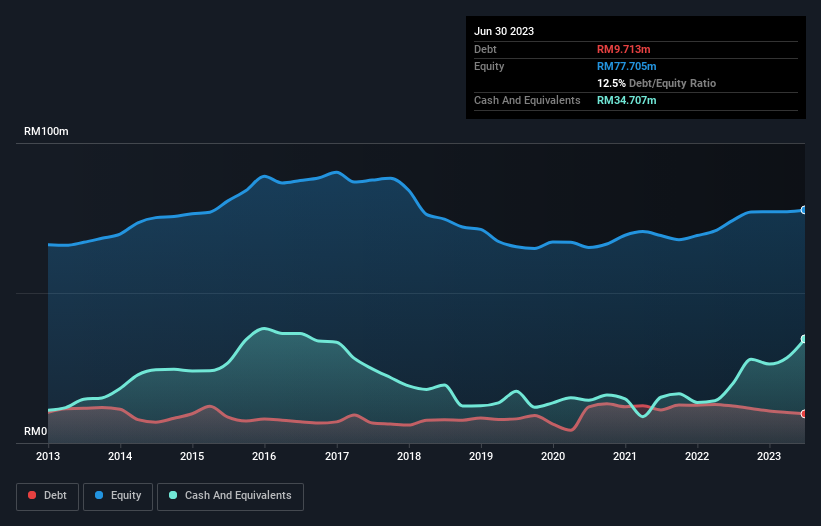Click the 2020 x-axis year label
The width and height of the screenshot is (821, 526).
click(x=553, y=457)
